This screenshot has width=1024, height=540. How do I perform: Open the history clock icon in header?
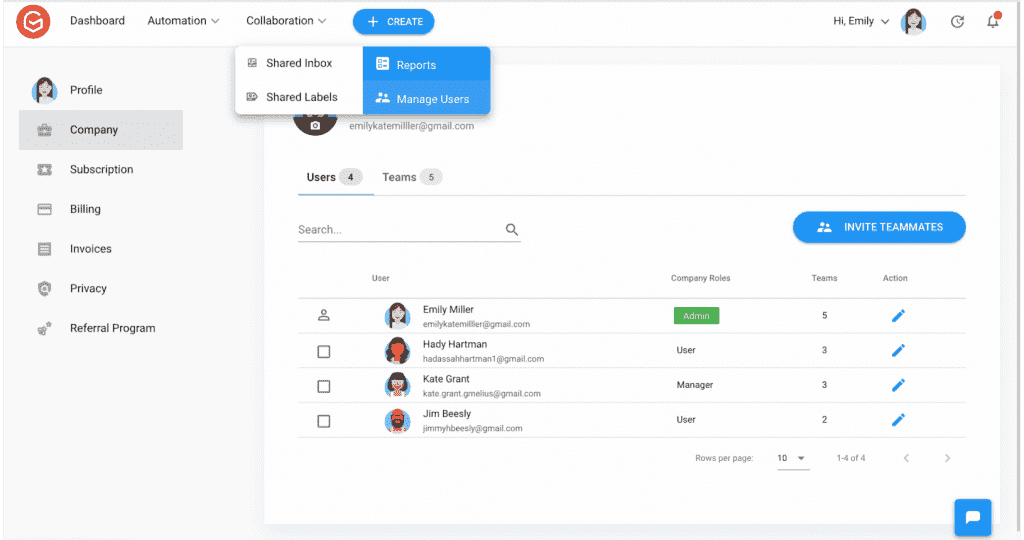pyautogui.click(x=957, y=22)
